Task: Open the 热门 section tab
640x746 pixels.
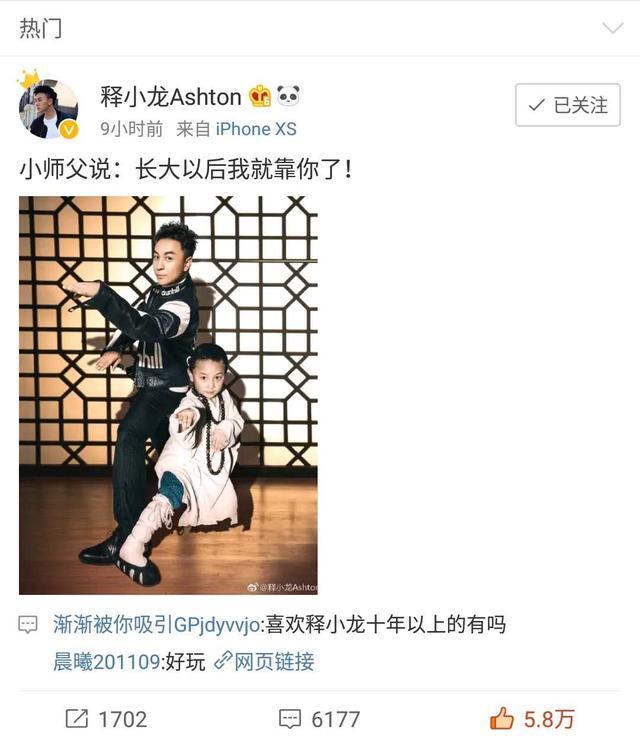Action: (x=40, y=28)
